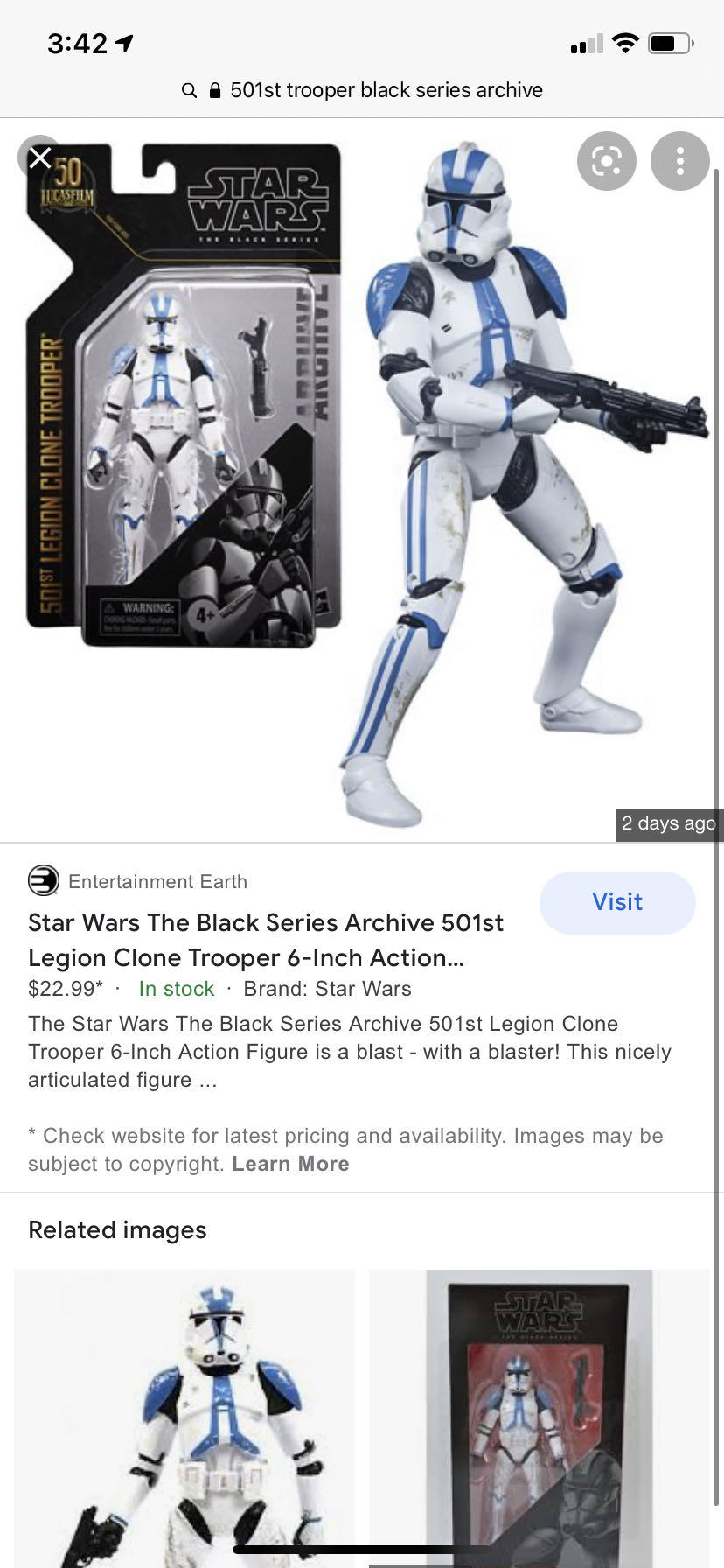This screenshot has height=1568, width=724.
Task: Tap the battery status icon
Action: [x=671, y=43]
